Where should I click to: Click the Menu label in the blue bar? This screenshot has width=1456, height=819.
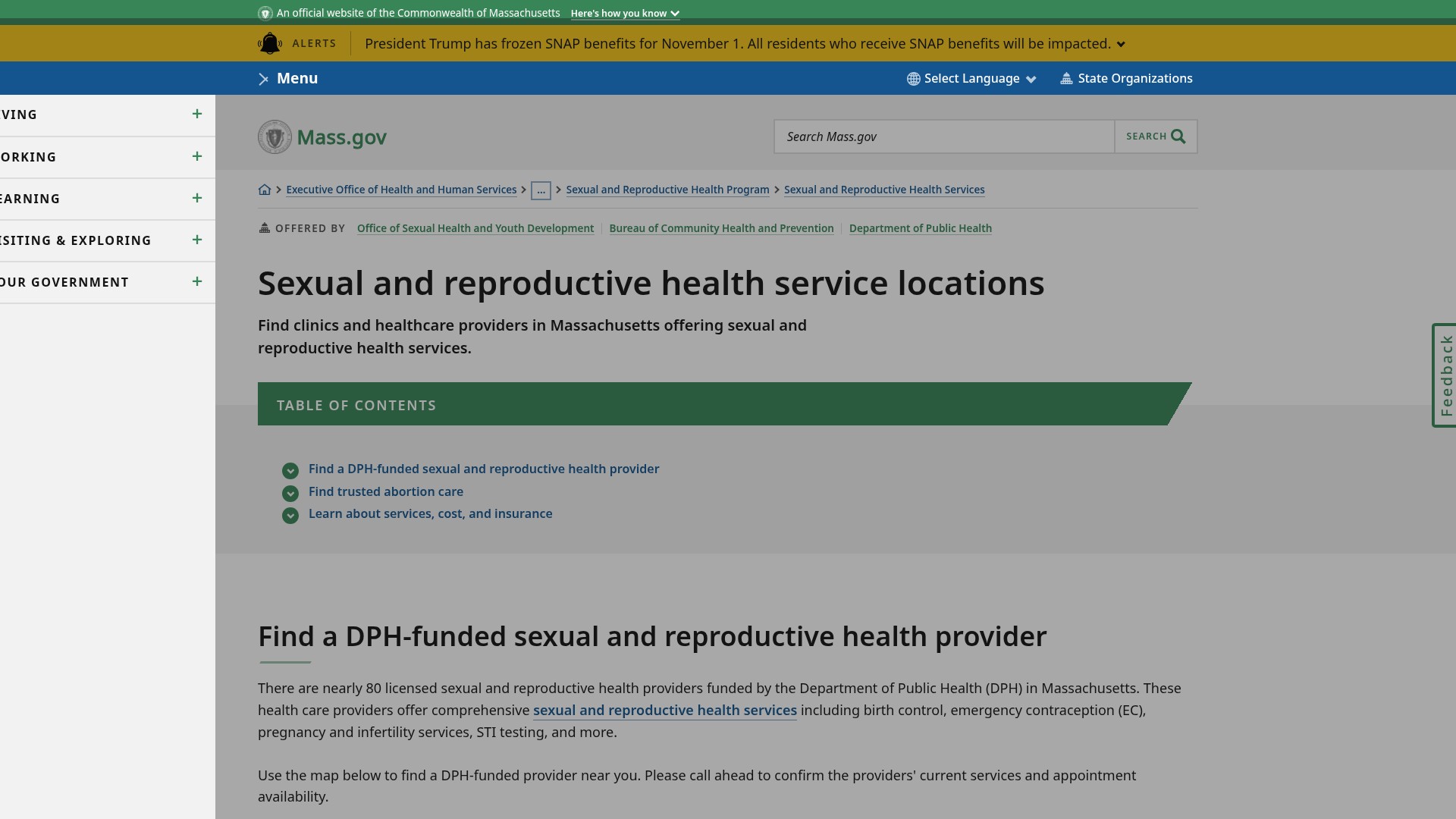coord(297,78)
